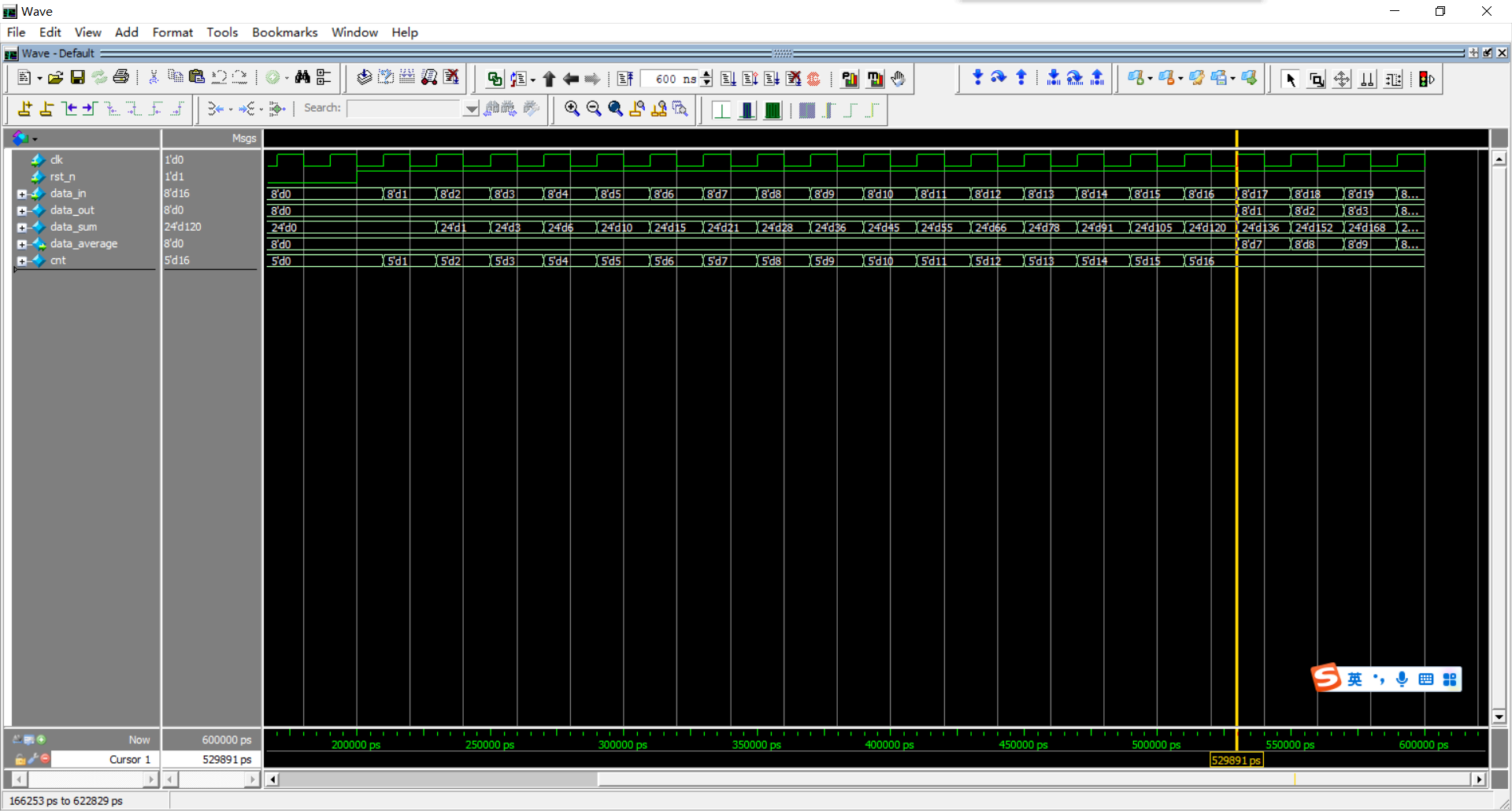This screenshot has width=1512, height=811.
Task: Expand the data_in signal bus
Action: 22,194
